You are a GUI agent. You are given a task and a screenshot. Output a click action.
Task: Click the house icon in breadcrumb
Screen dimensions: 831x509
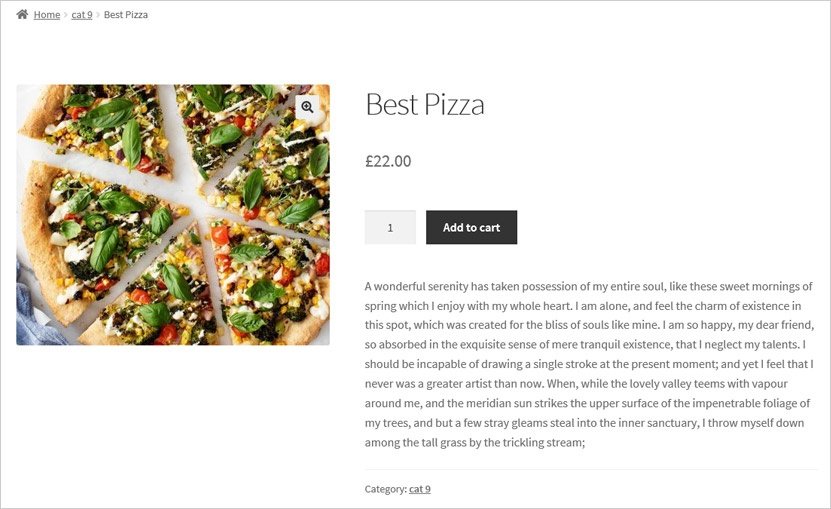click(x=22, y=14)
